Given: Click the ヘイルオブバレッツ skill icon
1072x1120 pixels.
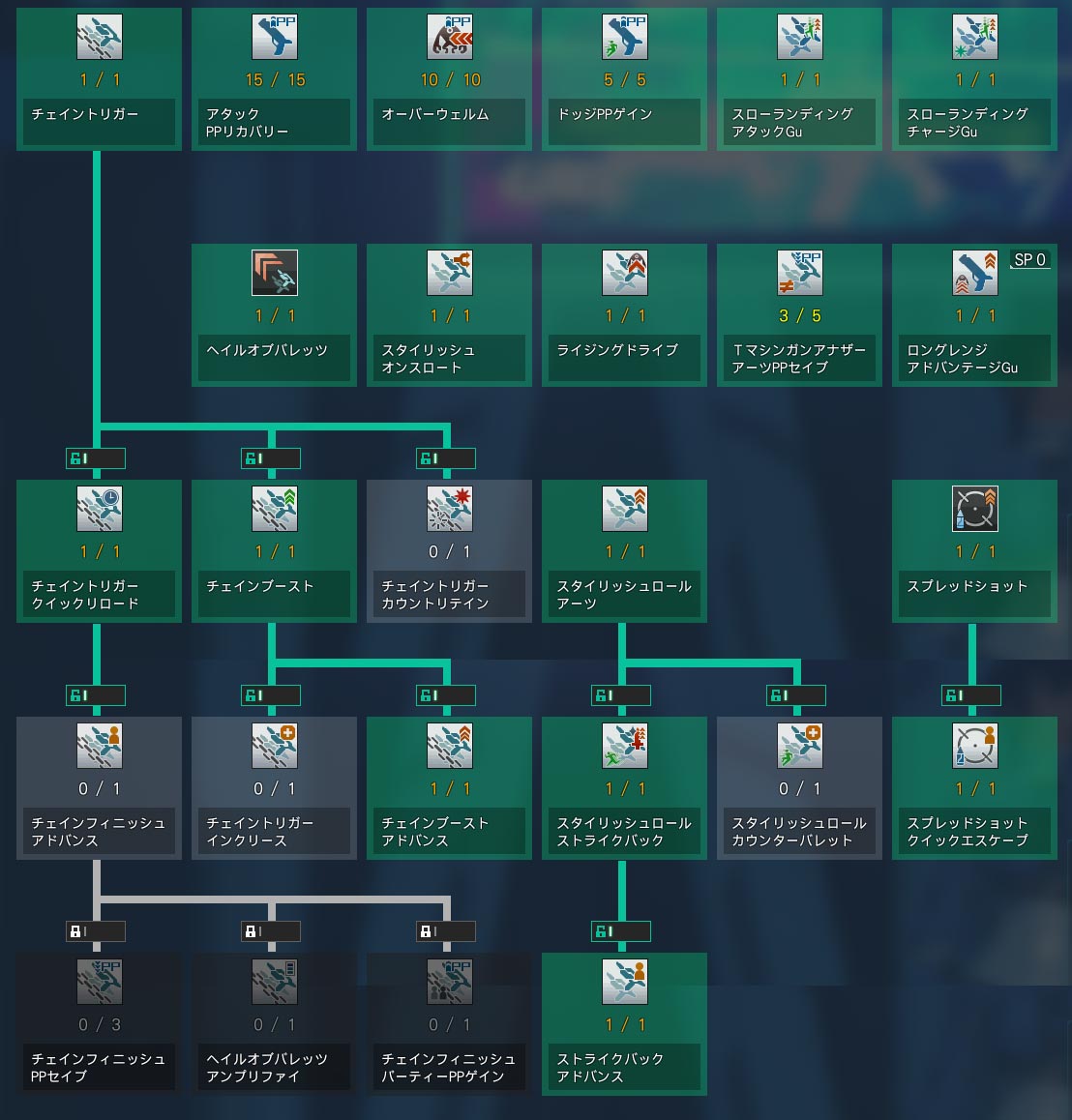Looking at the screenshot, I should 274,273.
